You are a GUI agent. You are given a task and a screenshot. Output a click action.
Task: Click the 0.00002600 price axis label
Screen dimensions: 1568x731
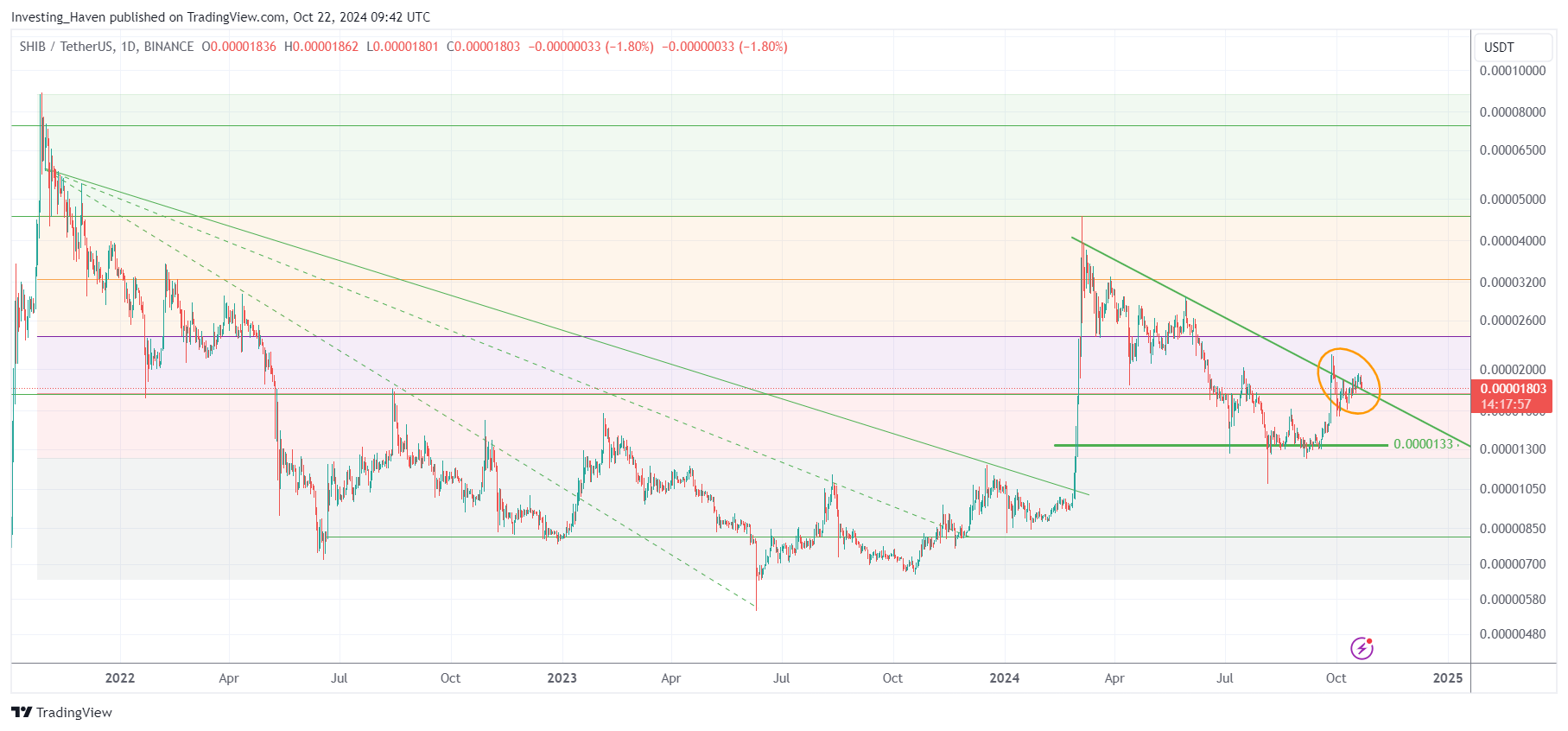[x=1513, y=321]
